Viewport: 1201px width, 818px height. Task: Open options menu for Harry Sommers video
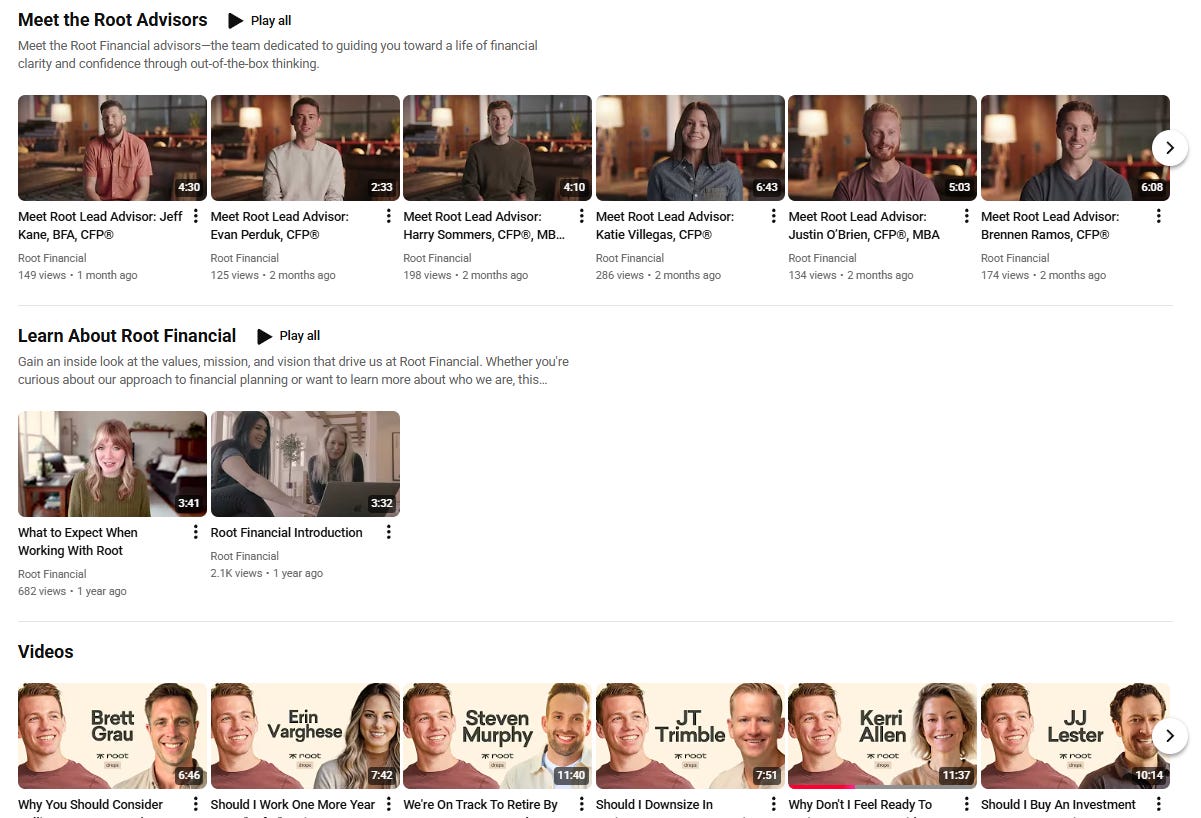581,216
